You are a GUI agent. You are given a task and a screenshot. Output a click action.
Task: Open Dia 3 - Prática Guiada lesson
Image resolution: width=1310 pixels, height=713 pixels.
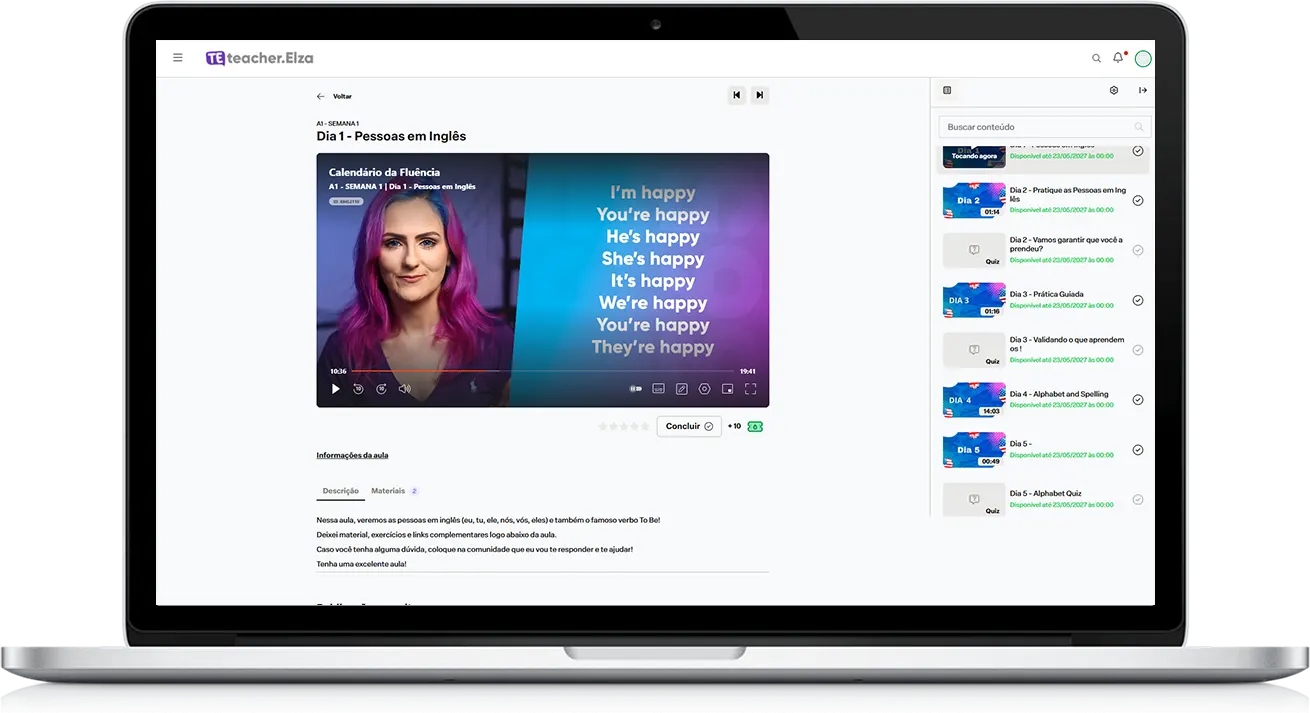1046,294
